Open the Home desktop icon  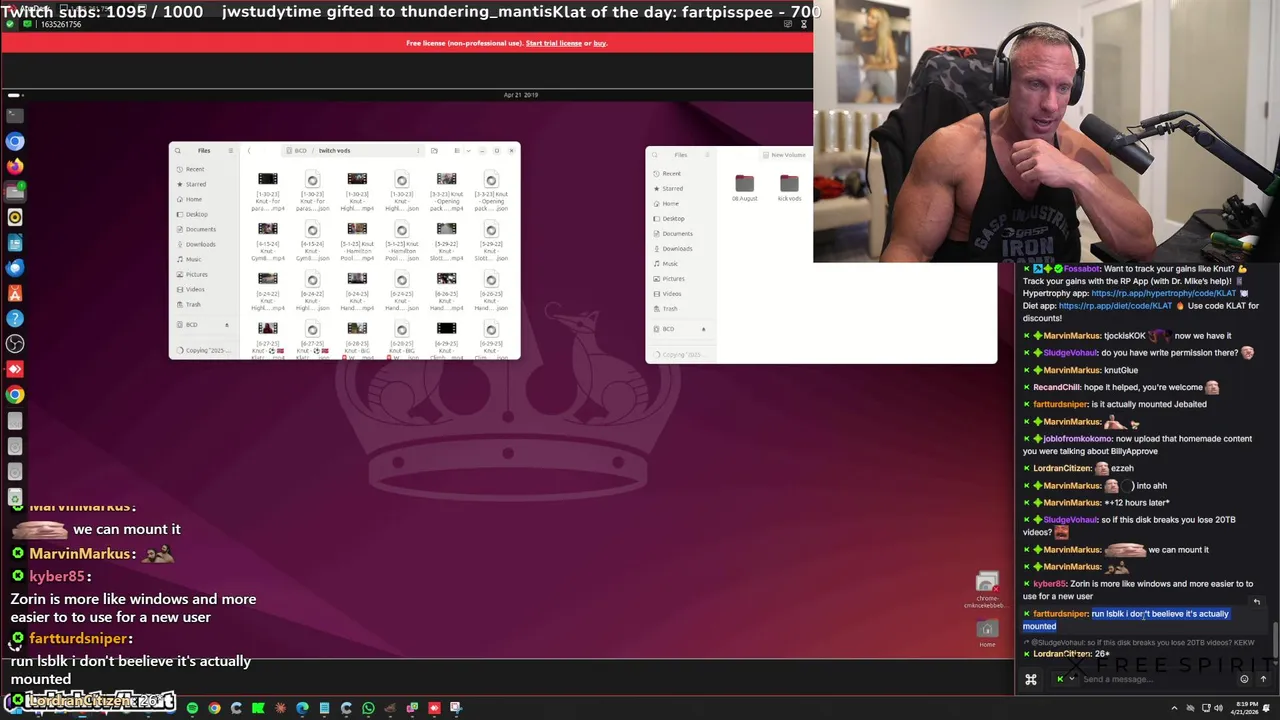click(987, 633)
